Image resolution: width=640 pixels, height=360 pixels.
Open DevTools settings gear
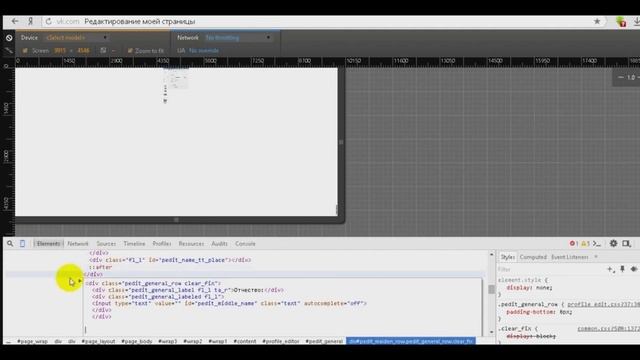tap(613, 244)
